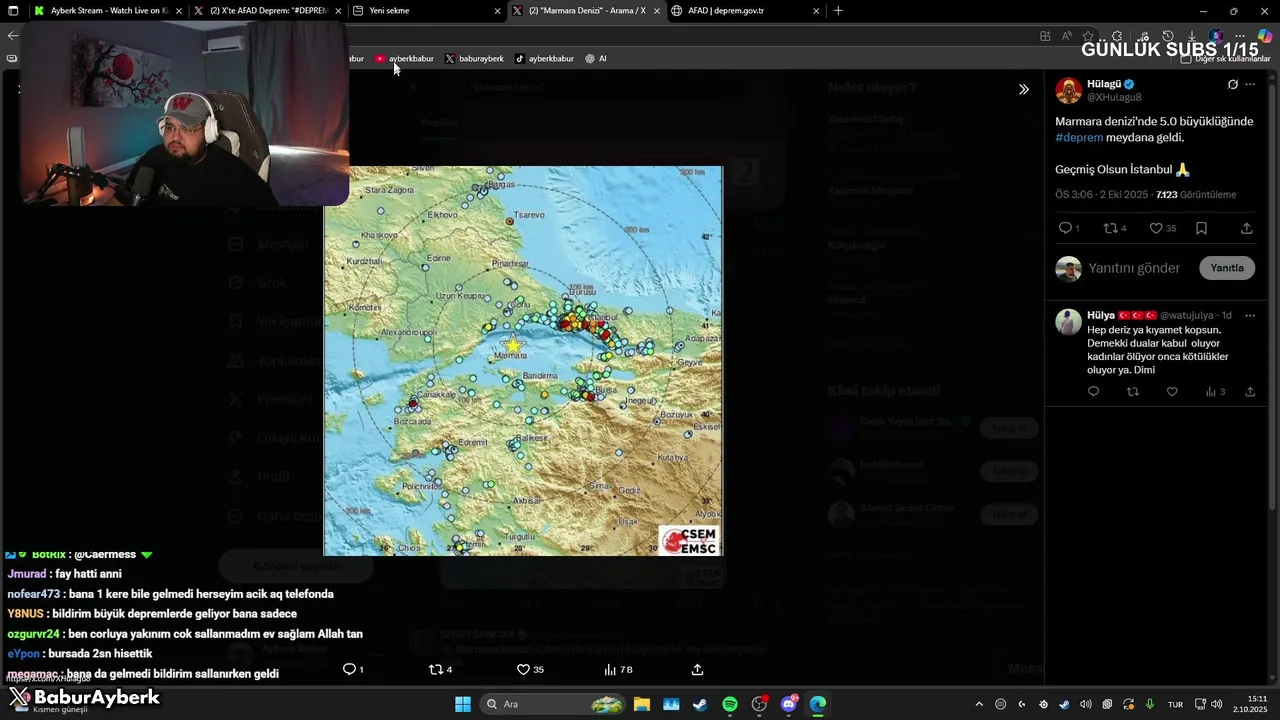Close the AFAD deprem.gov.tr tab
This screenshot has width=1280, height=720.
point(816,11)
